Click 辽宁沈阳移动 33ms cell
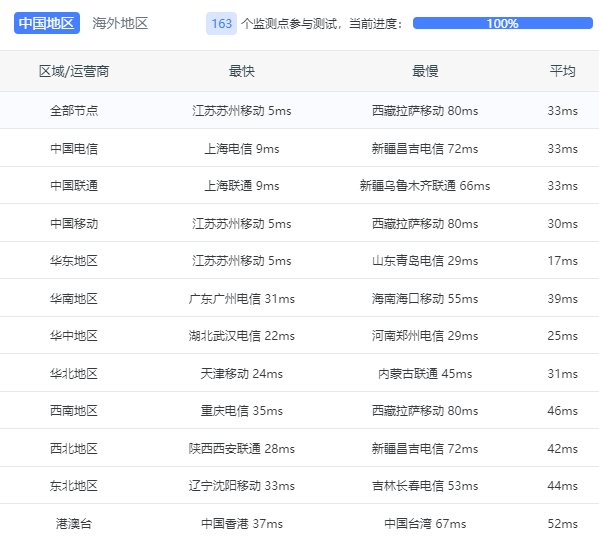This screenshot has width=599, height=541. 241,486
